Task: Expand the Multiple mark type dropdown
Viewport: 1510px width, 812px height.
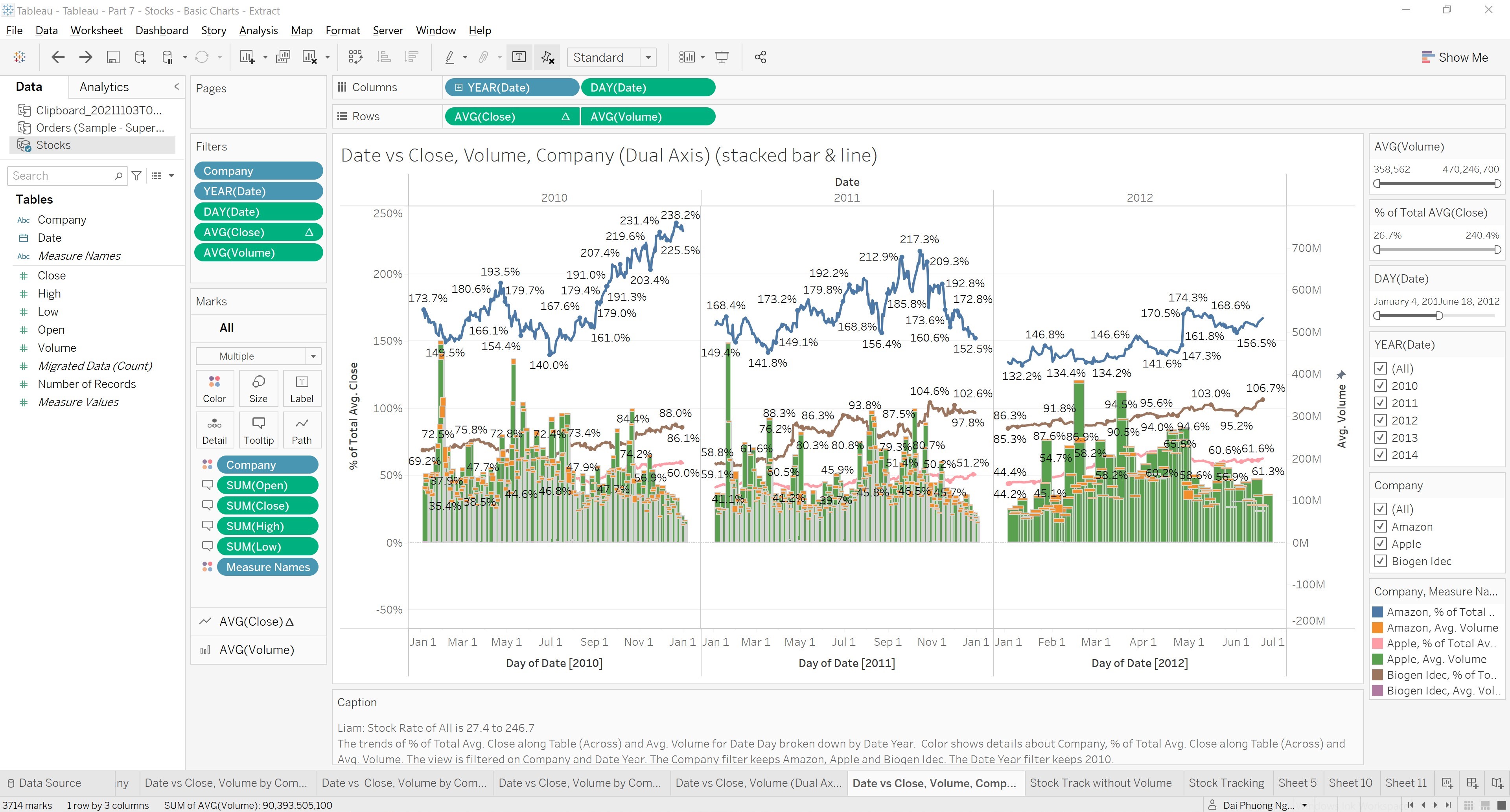Action: coord(314,356)
